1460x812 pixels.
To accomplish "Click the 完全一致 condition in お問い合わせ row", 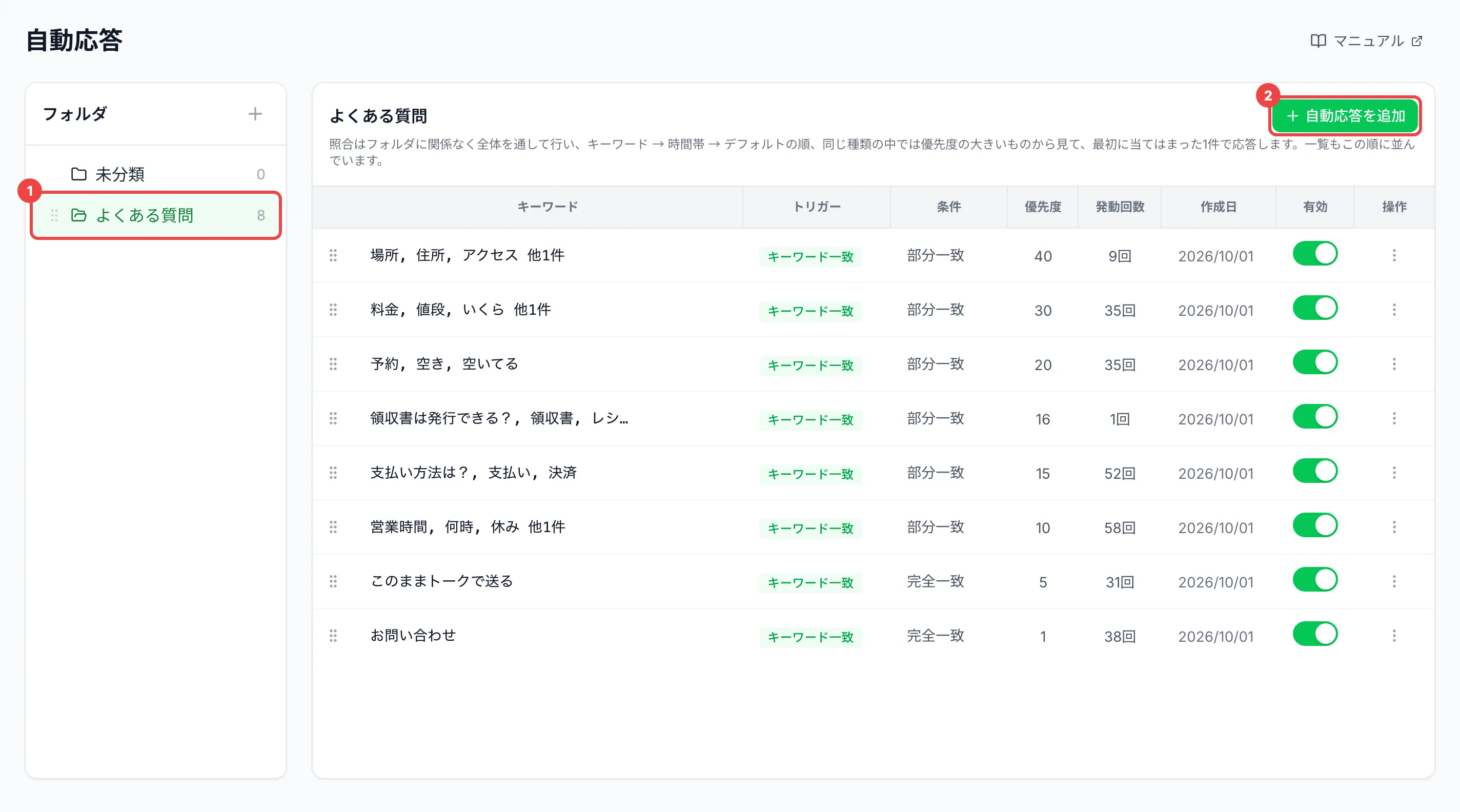I will pos(935,636).
